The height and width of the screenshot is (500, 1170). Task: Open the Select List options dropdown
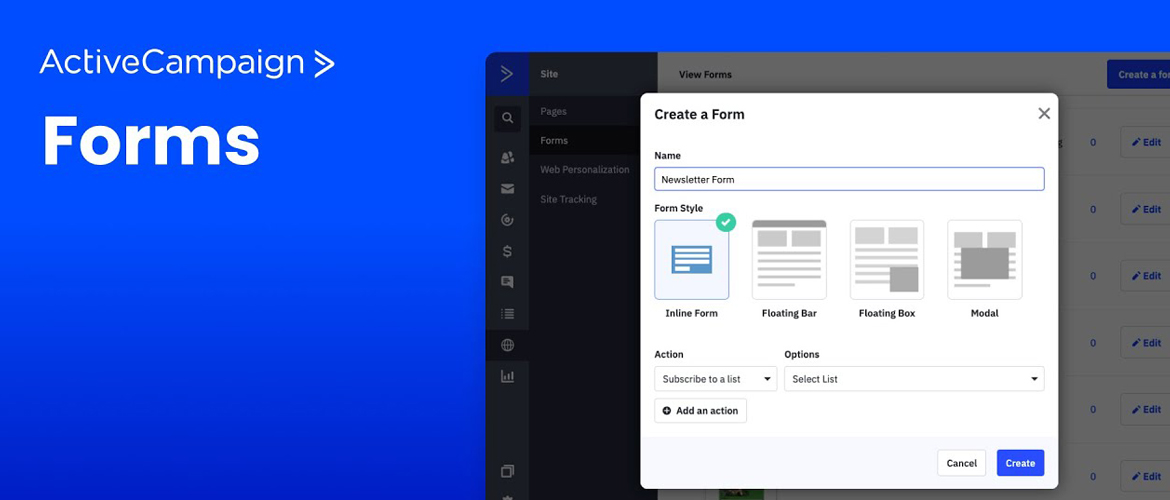point(914,378)
